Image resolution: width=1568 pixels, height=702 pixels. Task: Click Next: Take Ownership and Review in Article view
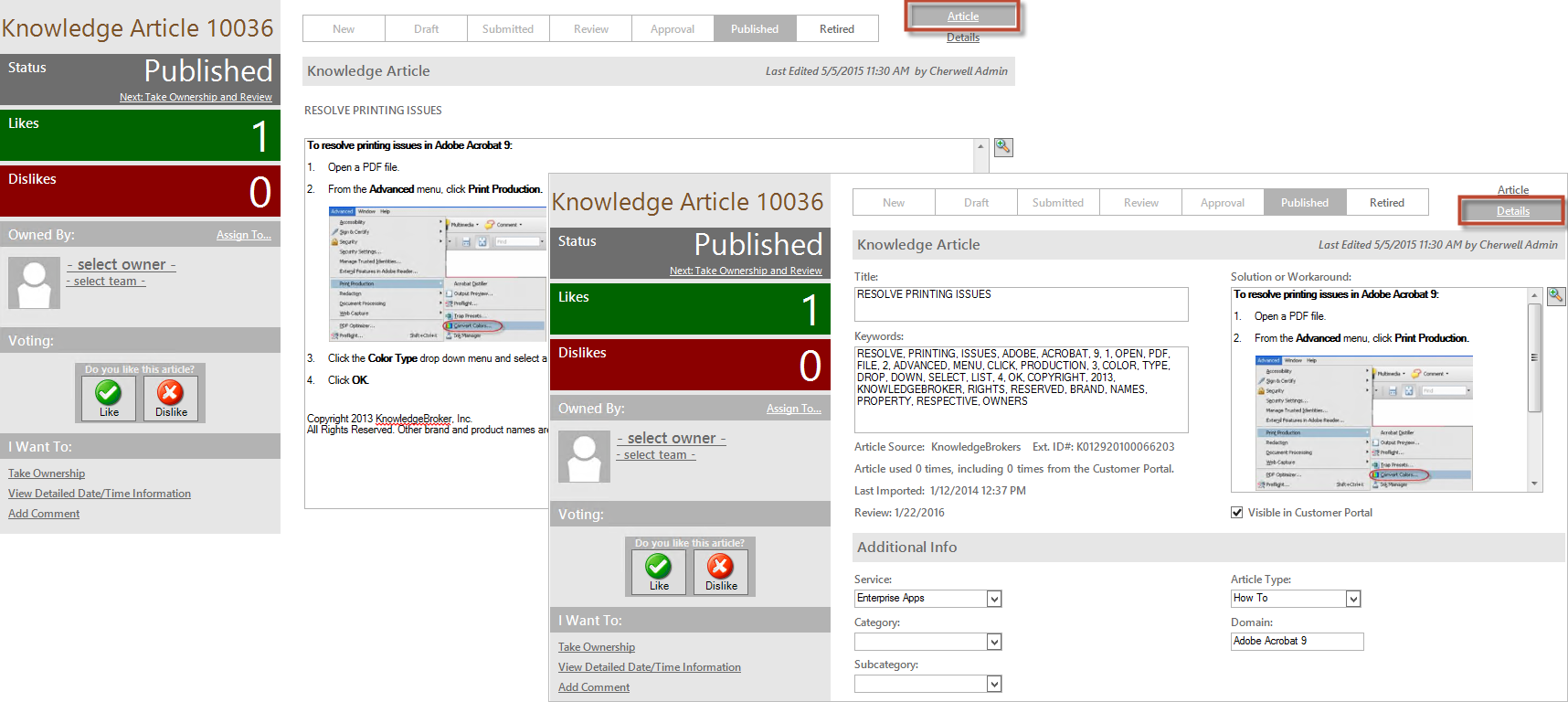point(196,97)
